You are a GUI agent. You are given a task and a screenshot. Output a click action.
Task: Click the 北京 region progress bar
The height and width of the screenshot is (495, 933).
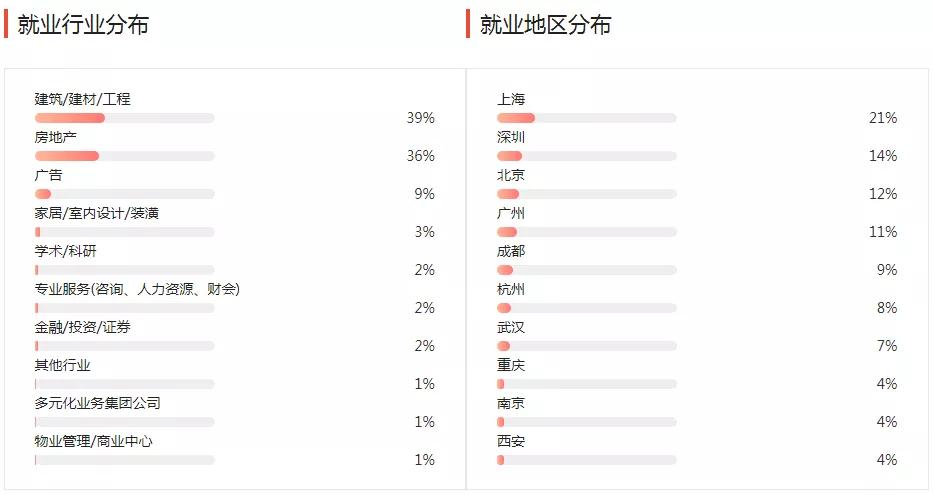coord(587,194)
